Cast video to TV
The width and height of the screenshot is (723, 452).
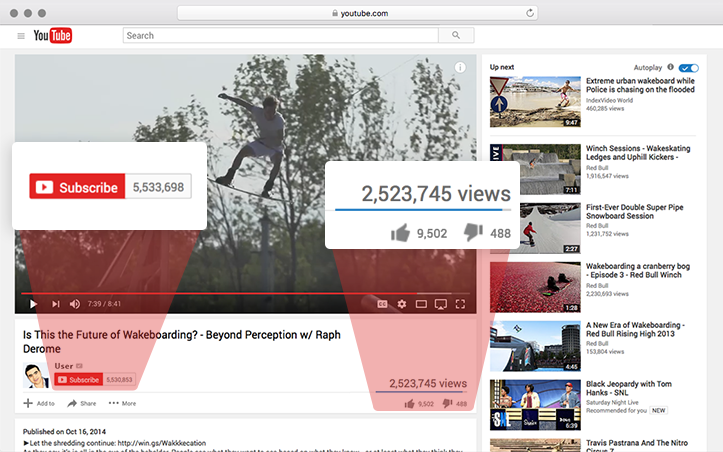tap(441, 304)
